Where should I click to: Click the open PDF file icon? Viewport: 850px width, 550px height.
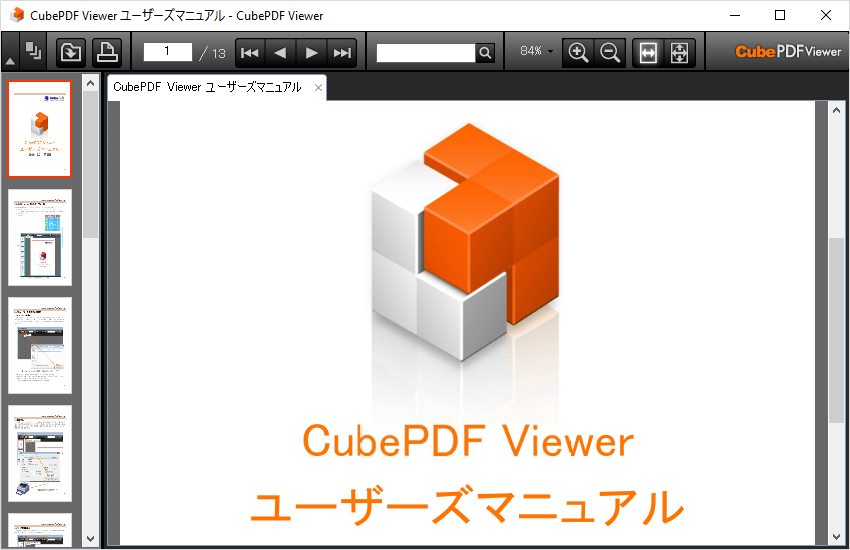pos(71,53)
